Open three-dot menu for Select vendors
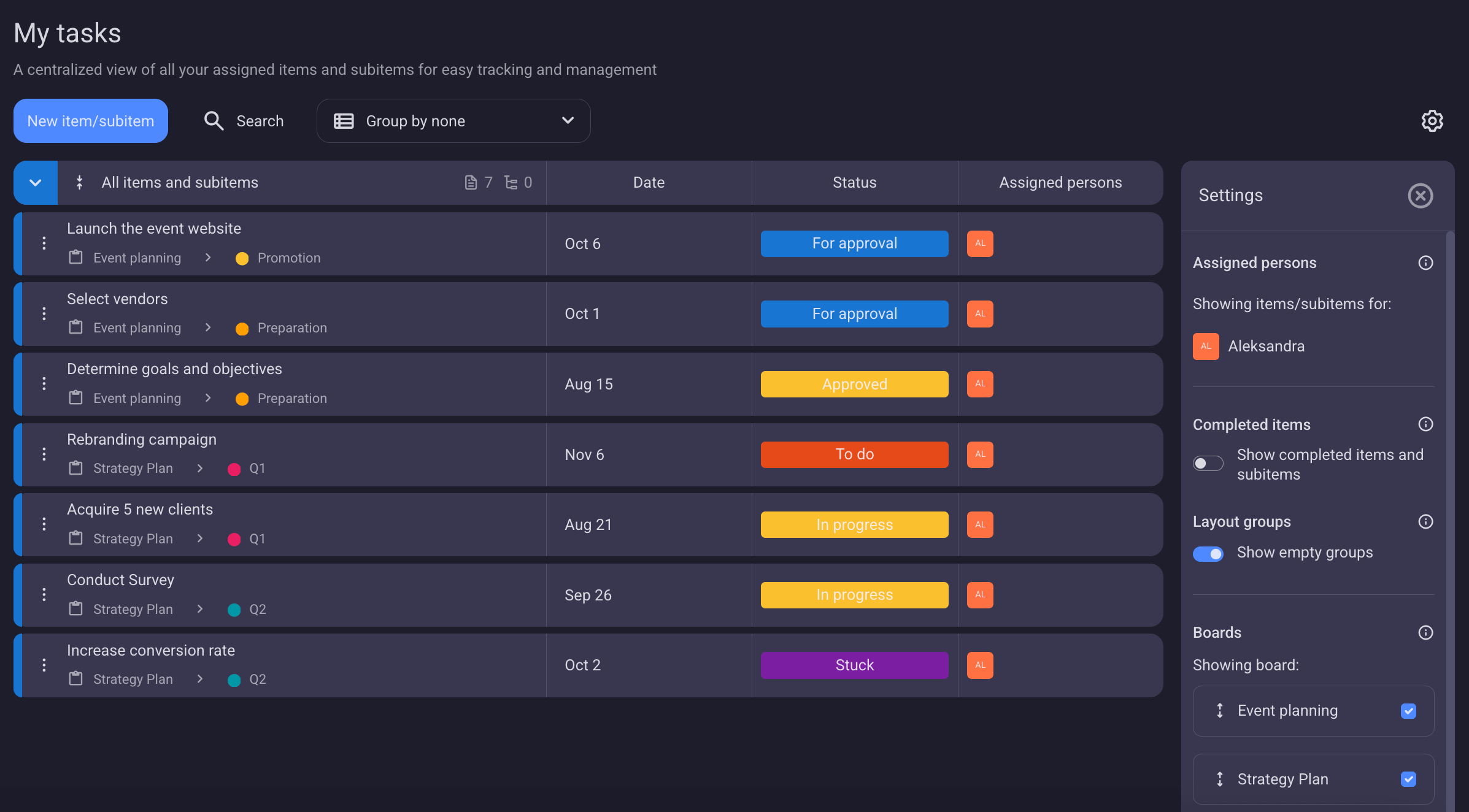1469x812 pixels. click(44, 314)
